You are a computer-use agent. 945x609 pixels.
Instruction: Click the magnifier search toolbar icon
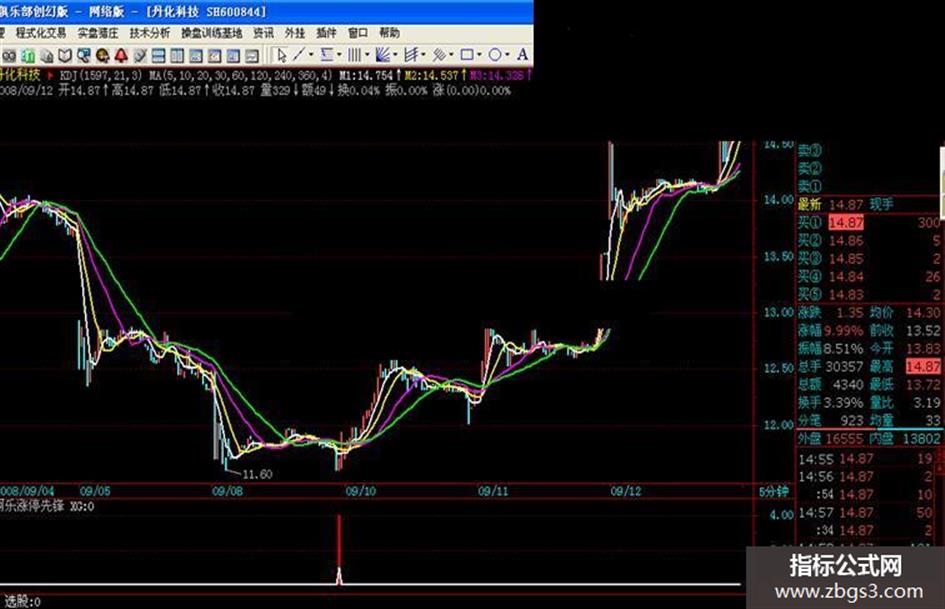(x=84, y=56)
